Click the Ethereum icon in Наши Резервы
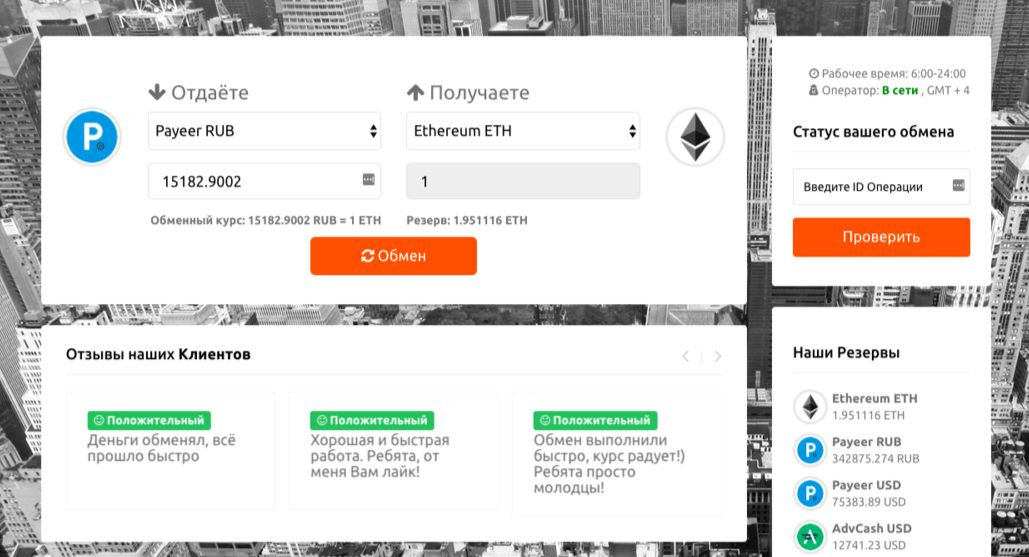 [x=810, y=407]
